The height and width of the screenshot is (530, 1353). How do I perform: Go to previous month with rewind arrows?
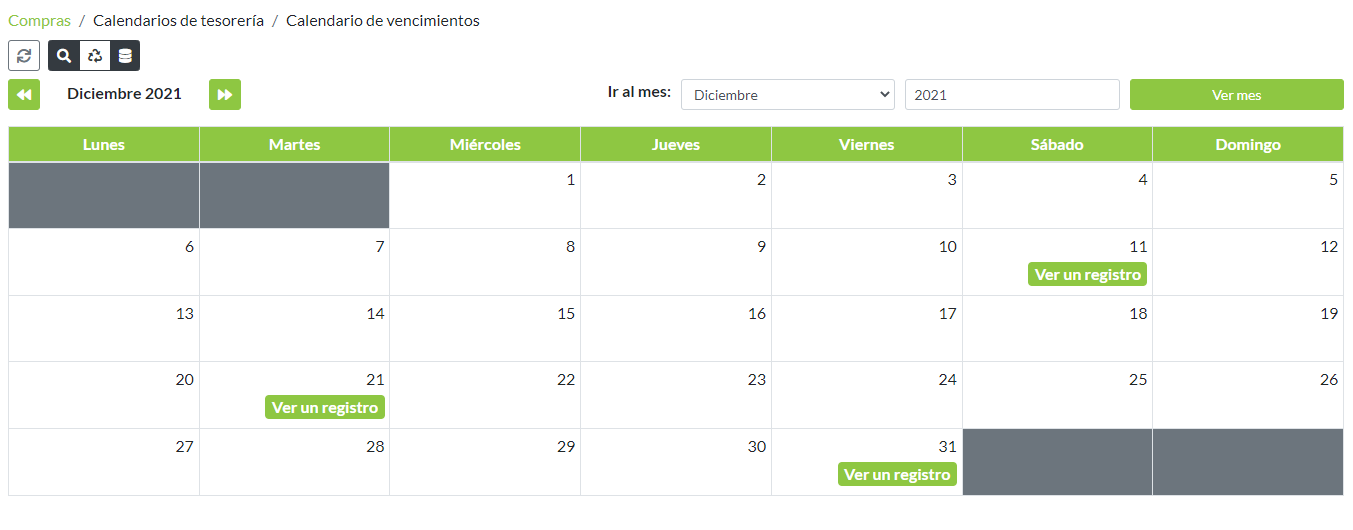[24, 95]
